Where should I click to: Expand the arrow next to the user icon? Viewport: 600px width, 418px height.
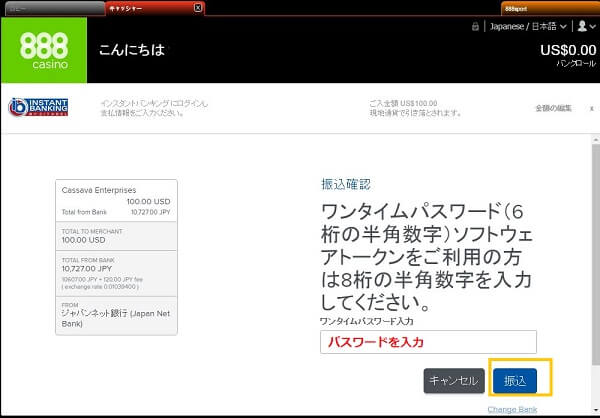click(x=592, y=27)
